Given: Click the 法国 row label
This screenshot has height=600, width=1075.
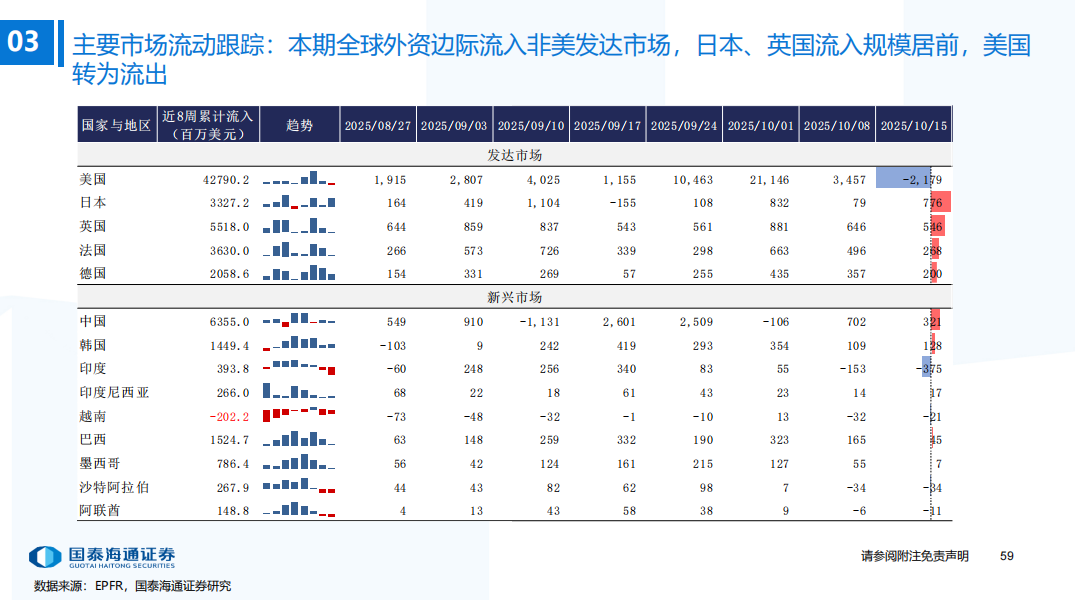Looking at the screenshot, I should (93, 250).
